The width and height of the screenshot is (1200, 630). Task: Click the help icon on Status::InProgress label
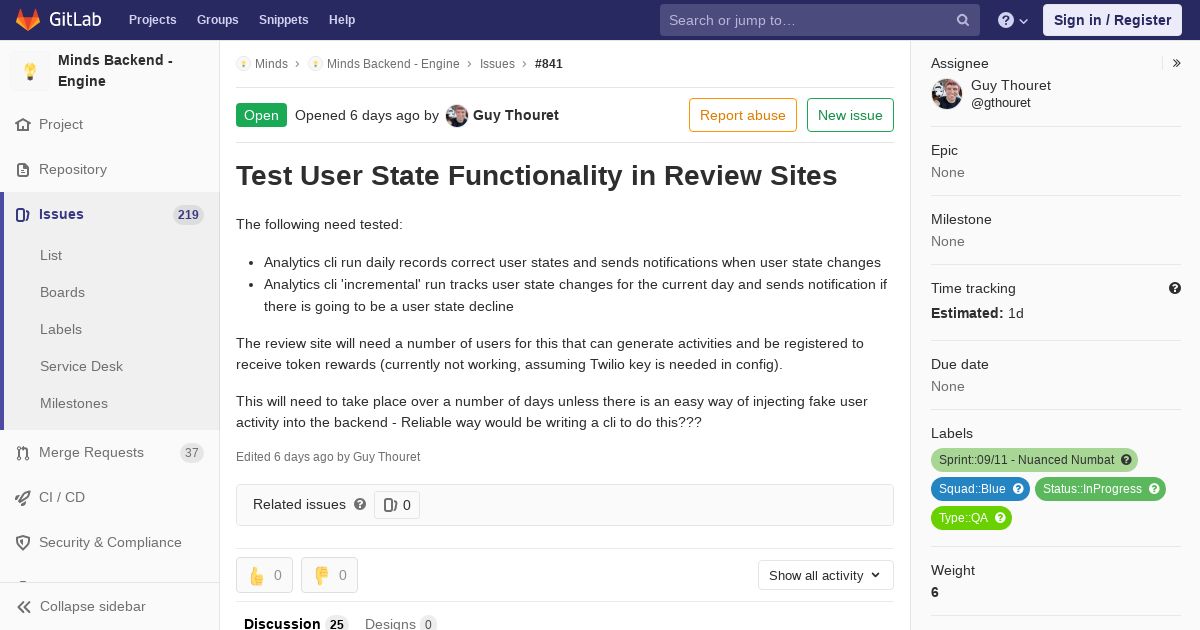[x=1154, y=489]
